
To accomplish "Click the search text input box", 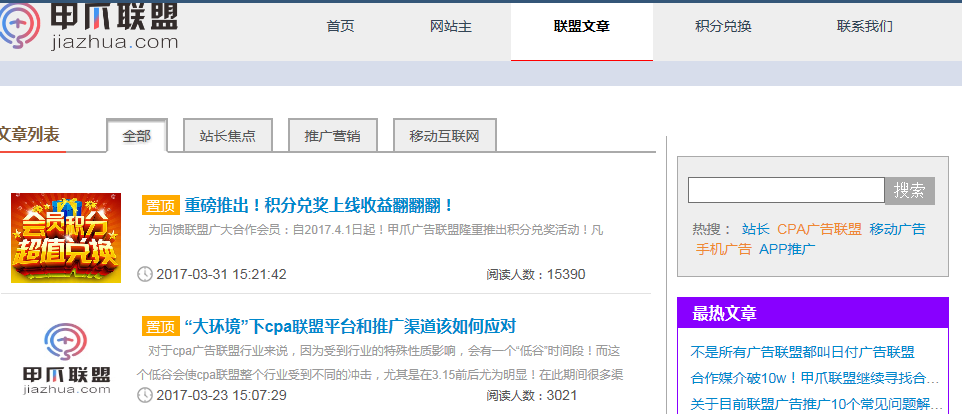I will [786, 190].
